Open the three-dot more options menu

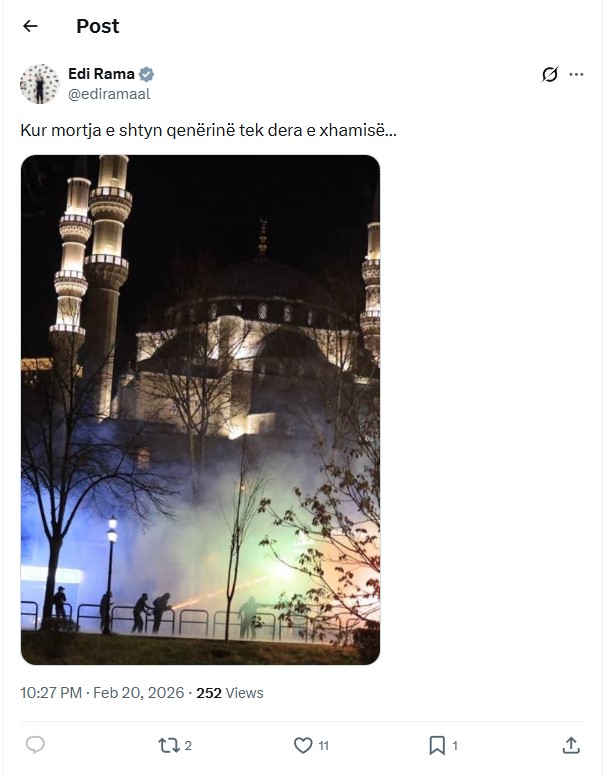(x=576, y=74)
